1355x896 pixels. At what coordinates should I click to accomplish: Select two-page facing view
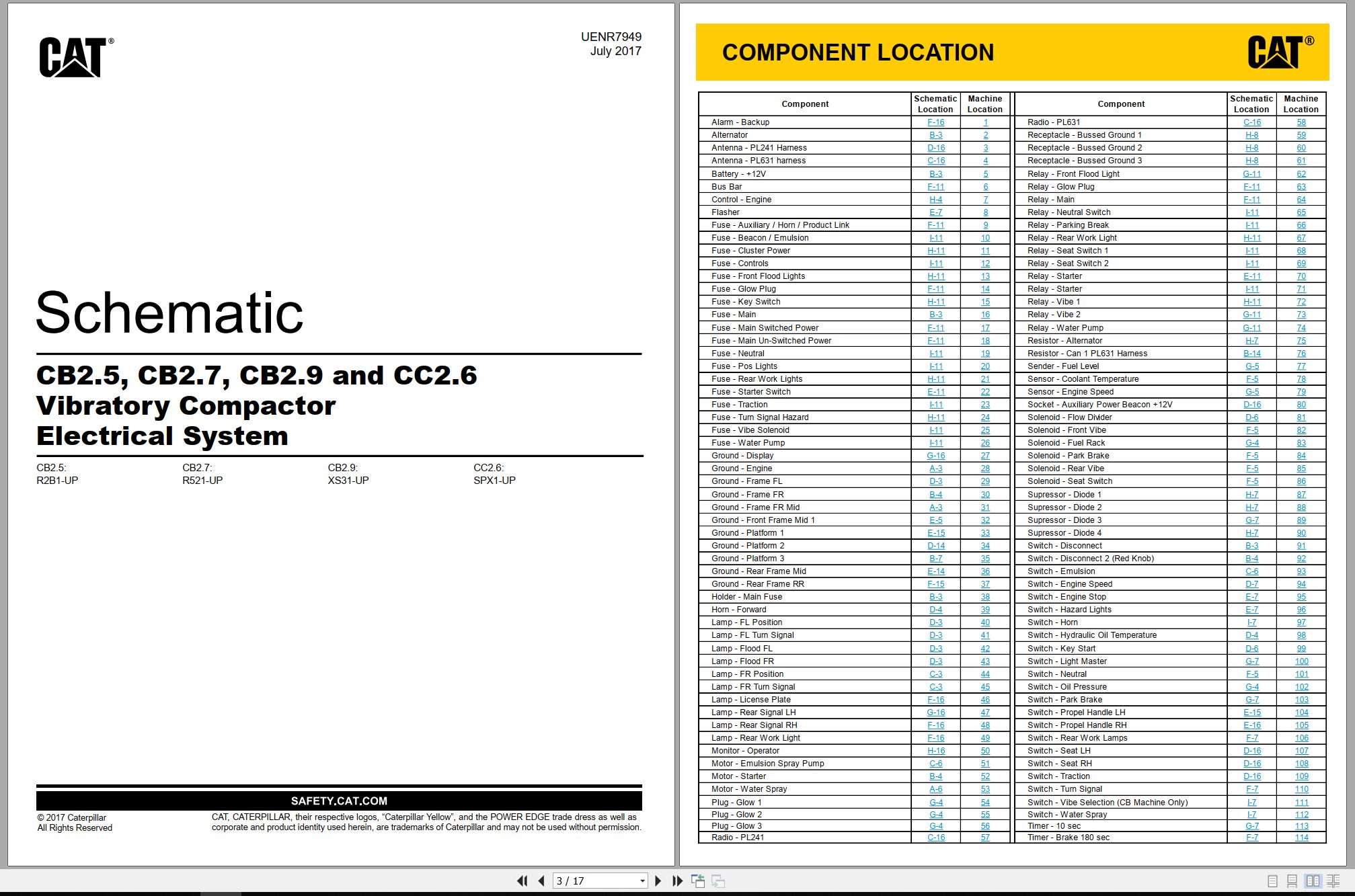click(x=1313, y=881)
